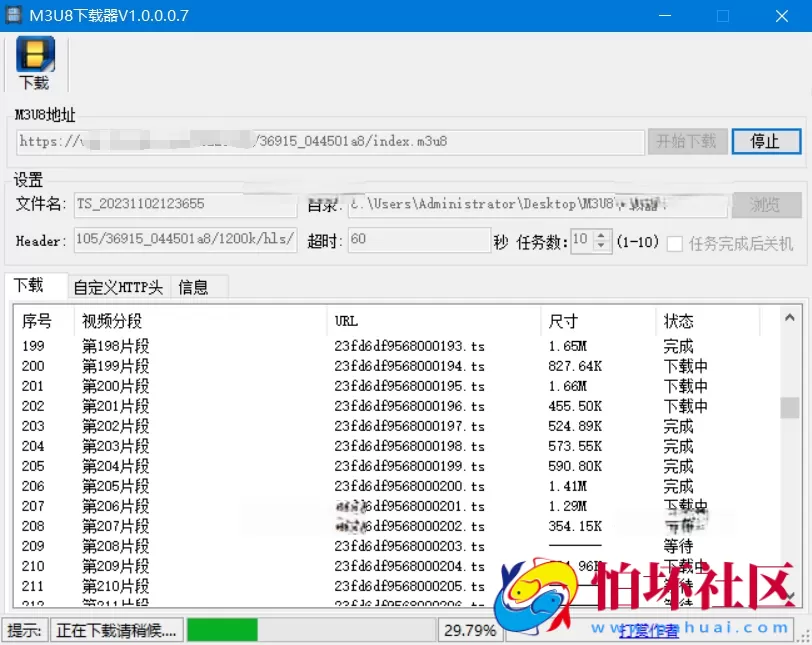Click the 开始下载 button
The height and width of the screenshot is (645, 812).
pyautogui.click(x=687, y=141)
